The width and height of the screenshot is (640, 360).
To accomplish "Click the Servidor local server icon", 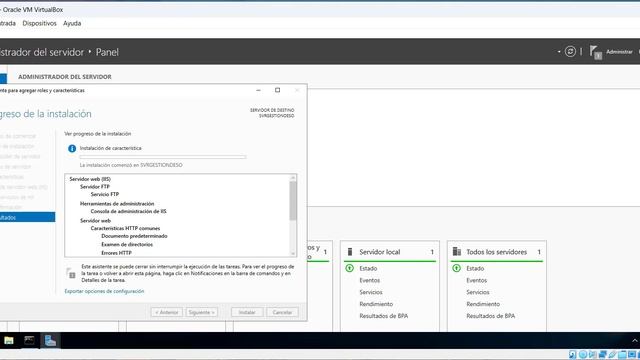I will tap(350, 252).
